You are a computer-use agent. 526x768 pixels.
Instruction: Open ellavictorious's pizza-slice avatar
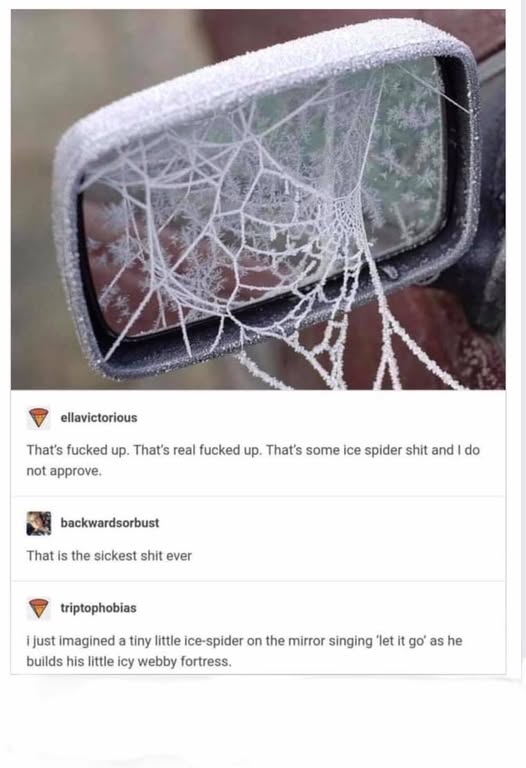[x=38, y=418]
